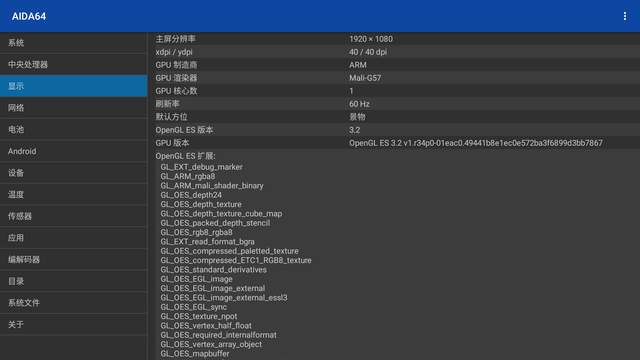
Task: Select GL_OES_EGL_sync entry
Action: (193, 307)
